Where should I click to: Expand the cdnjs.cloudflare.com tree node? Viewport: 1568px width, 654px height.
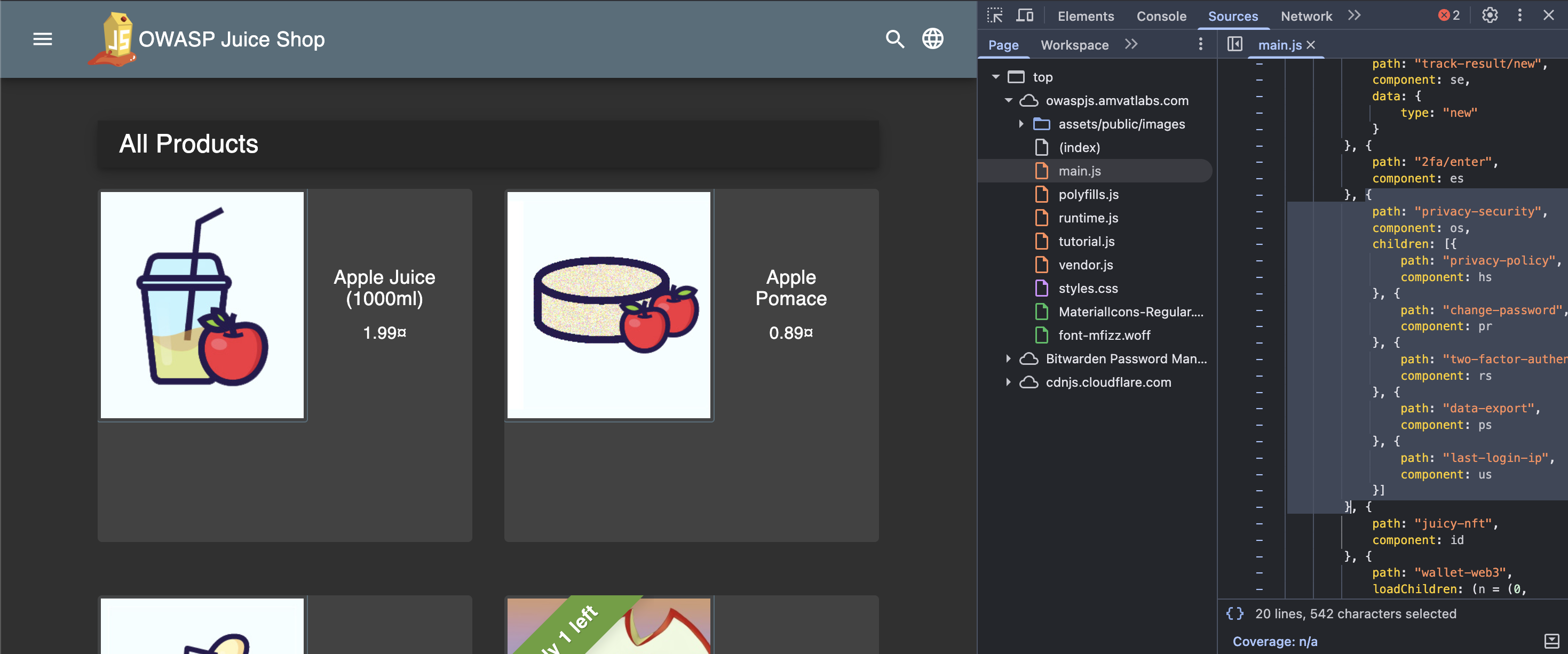click(x=1008, y=382)
